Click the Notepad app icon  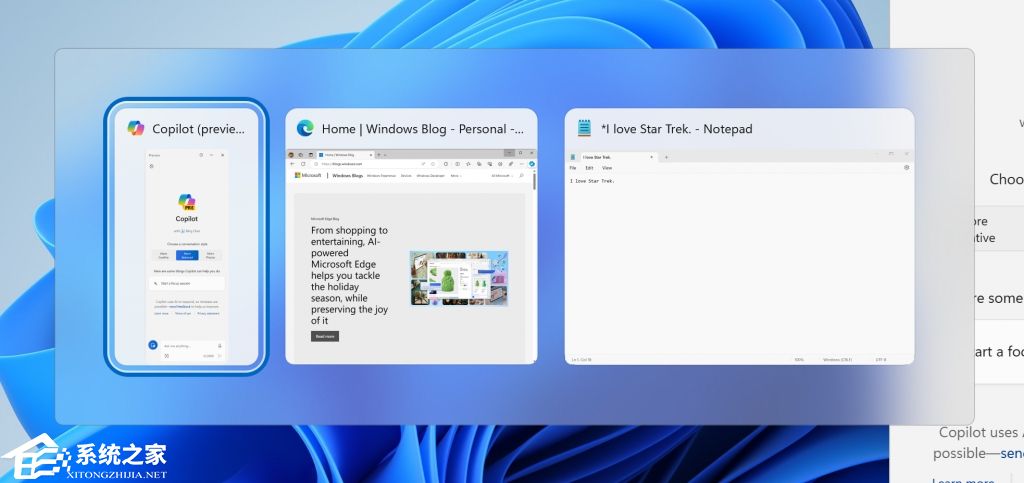click(x=584, y=128)
